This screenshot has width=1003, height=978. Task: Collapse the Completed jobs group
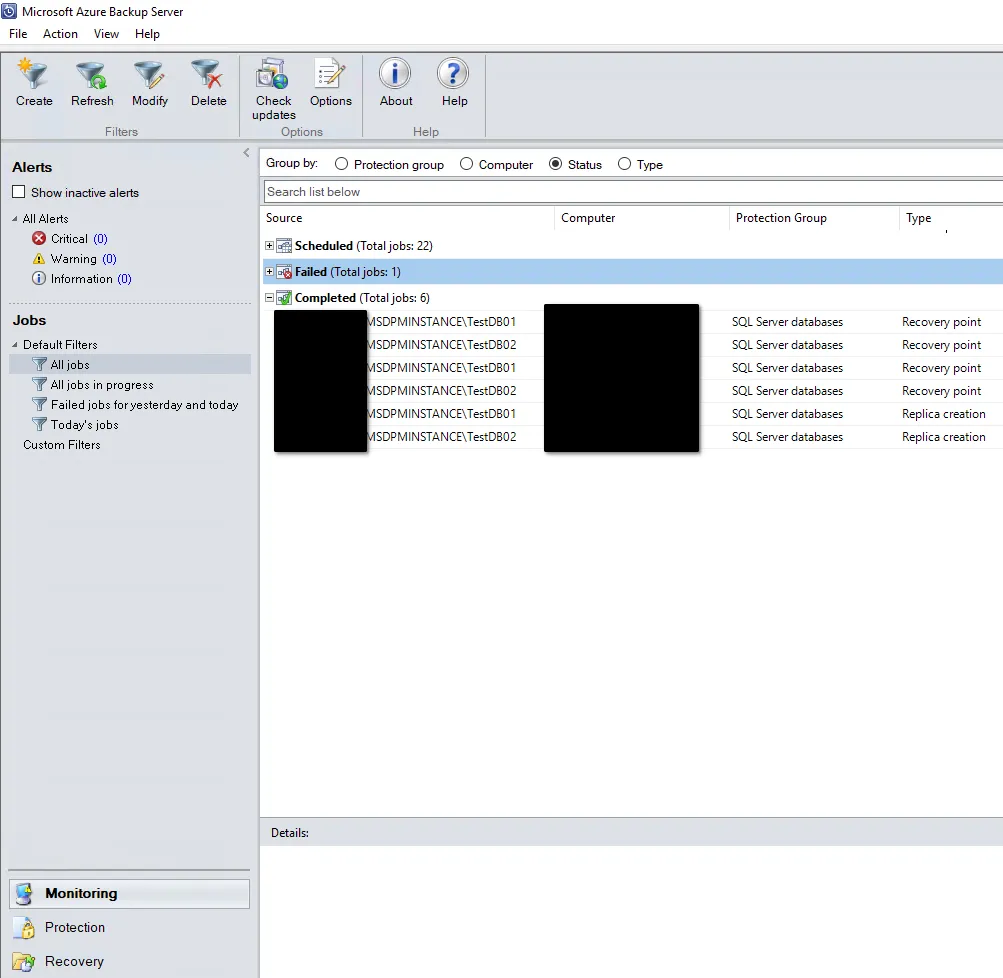coord(269,298)
